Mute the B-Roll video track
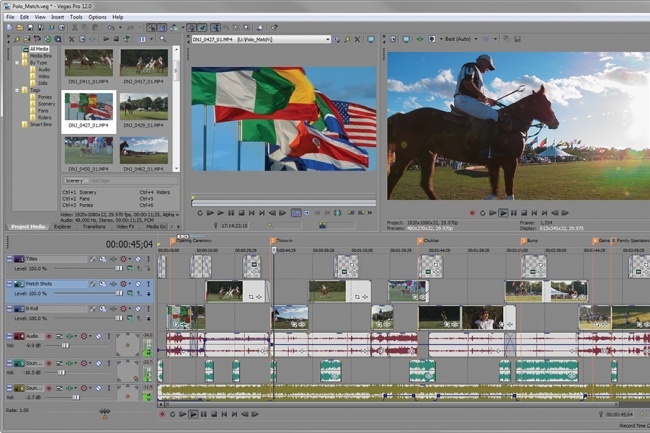This screenshot has width=650, height=433. [x=138, y=309]
